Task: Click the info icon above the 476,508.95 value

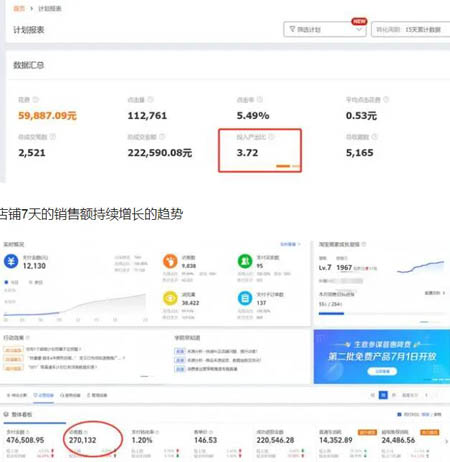Action: [28, 432]
